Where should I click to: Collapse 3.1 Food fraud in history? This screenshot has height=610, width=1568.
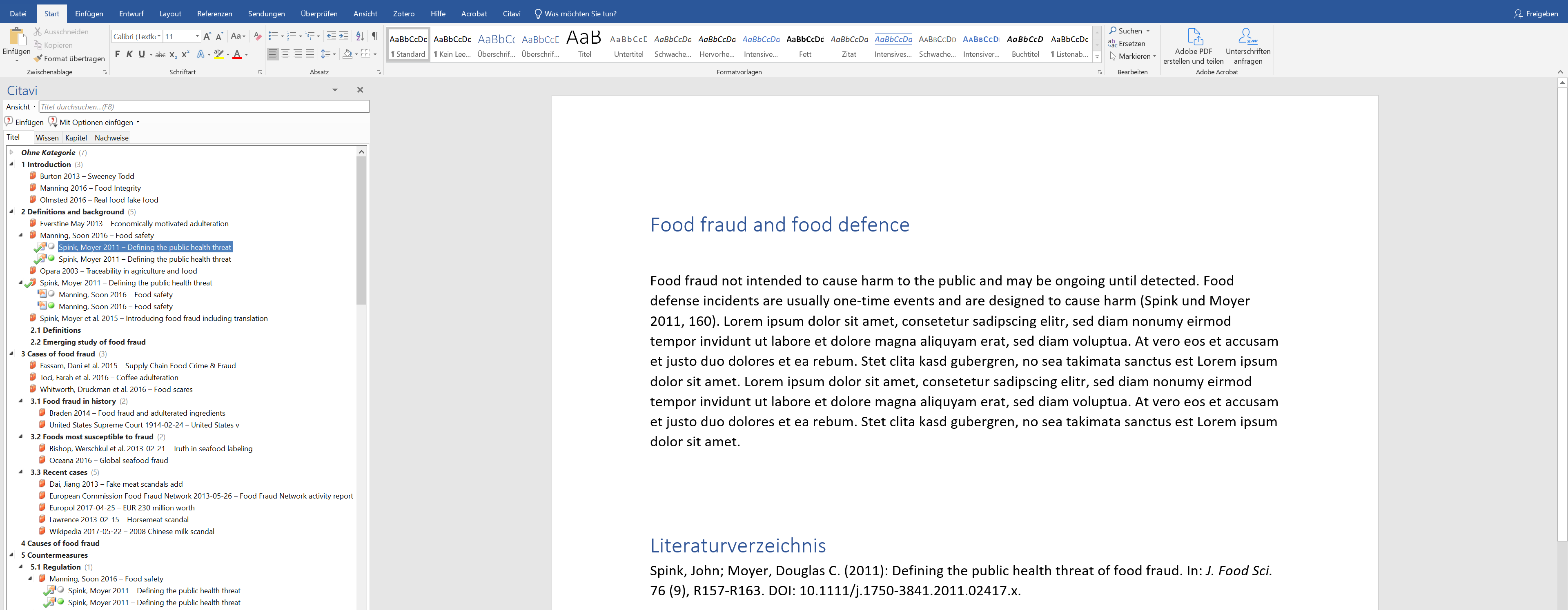click(21, 401)
